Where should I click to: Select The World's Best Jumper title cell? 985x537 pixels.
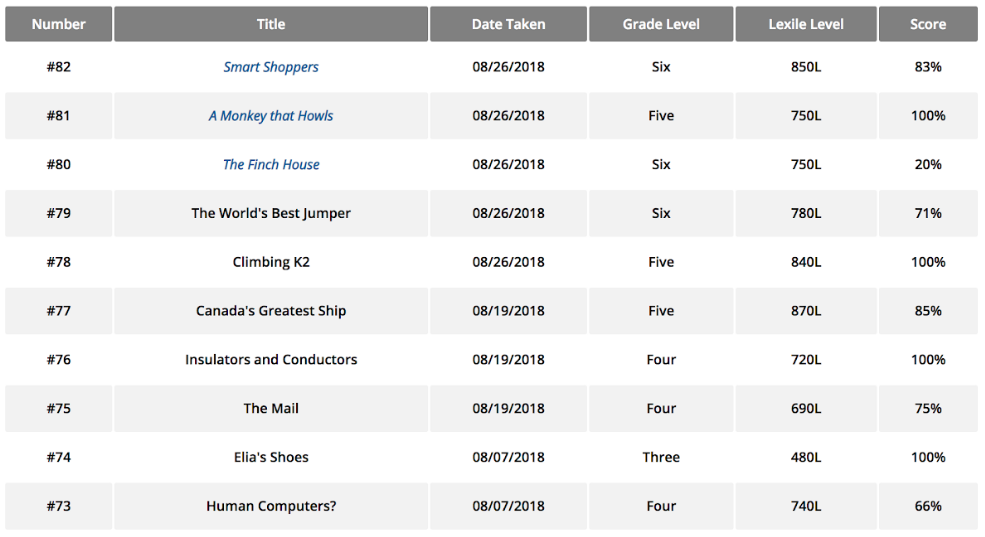click(x=271, y=213)
